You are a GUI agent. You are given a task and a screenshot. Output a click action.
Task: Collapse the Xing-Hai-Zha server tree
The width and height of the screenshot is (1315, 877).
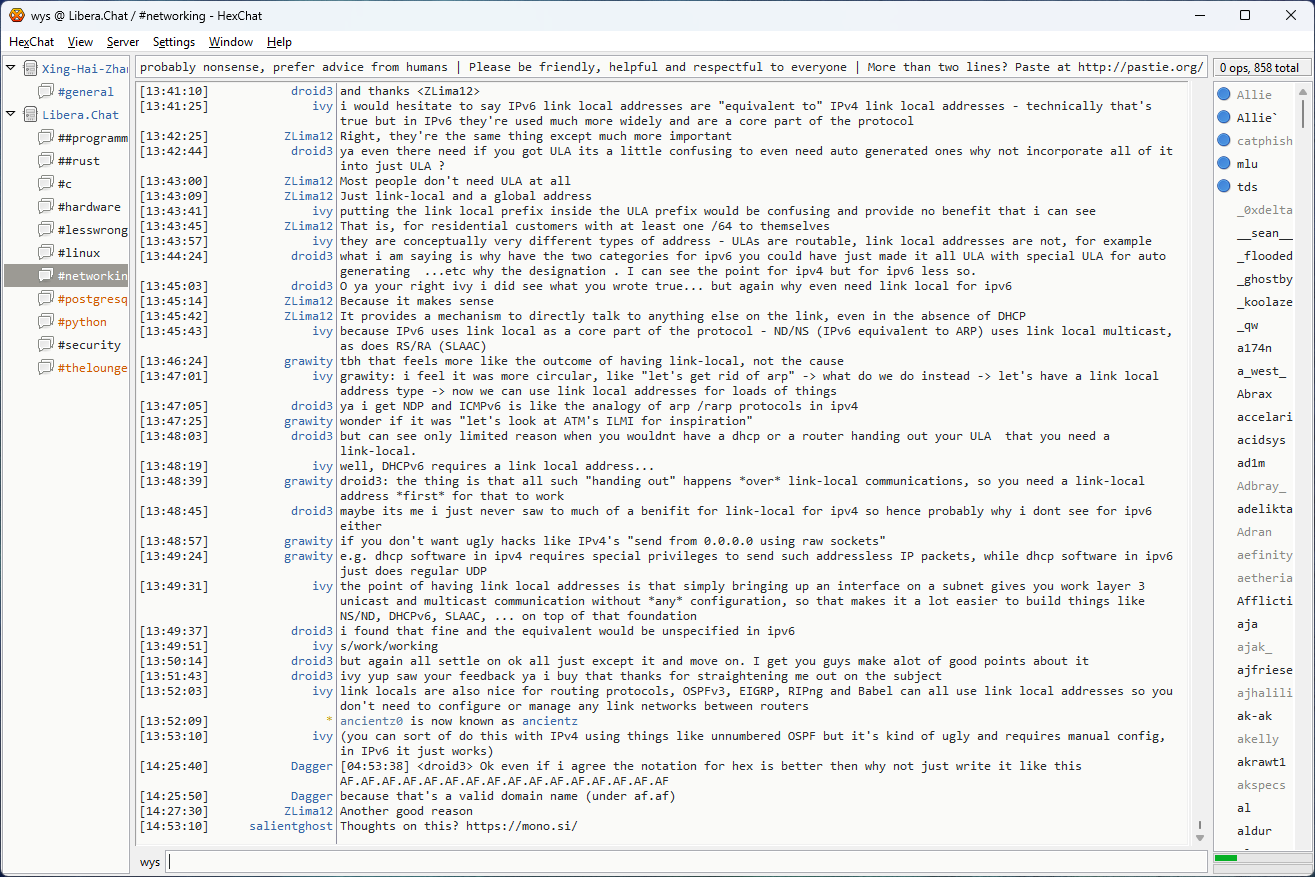pos(11,68)
